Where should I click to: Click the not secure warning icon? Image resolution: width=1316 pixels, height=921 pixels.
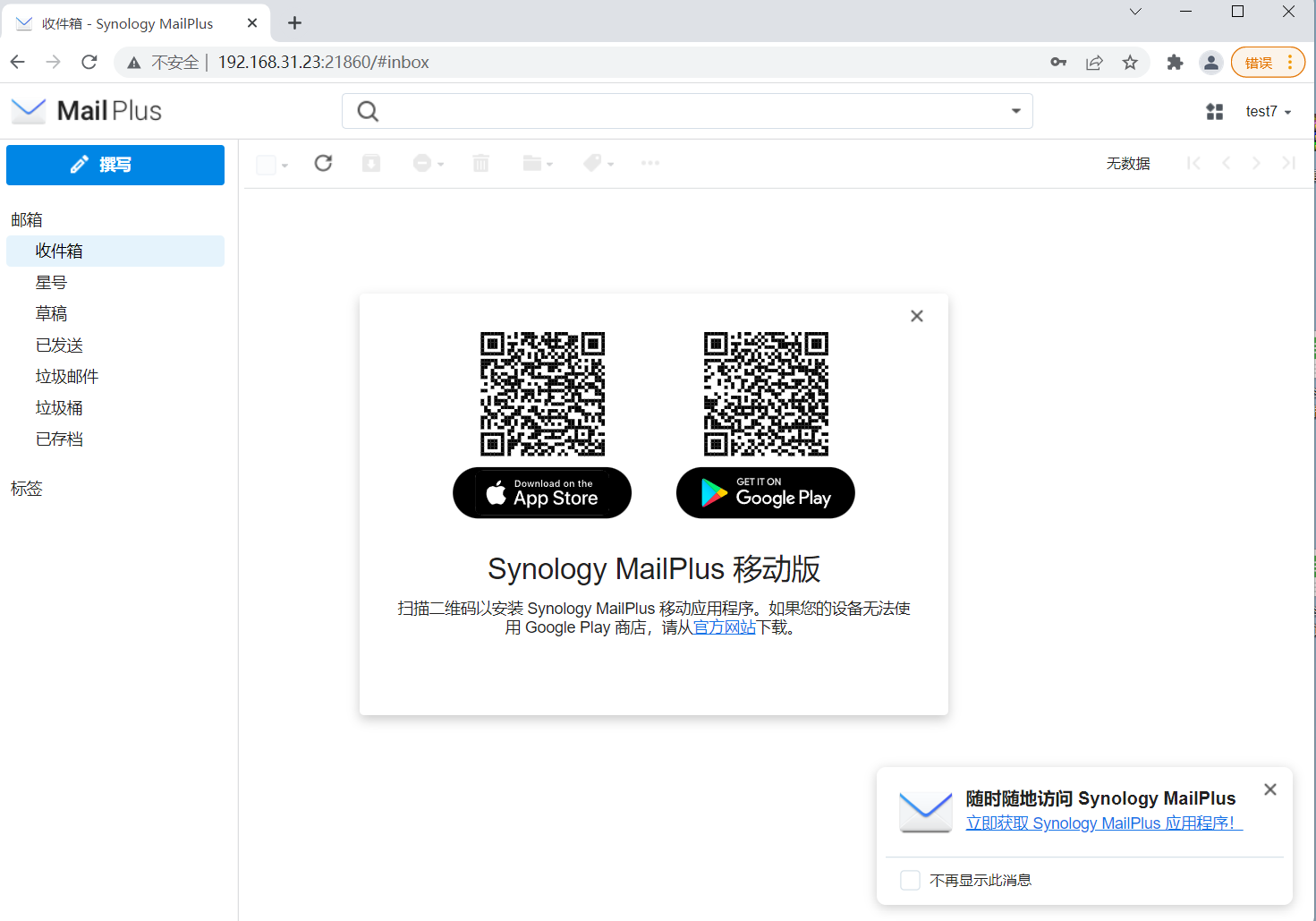tap(134, 63)
